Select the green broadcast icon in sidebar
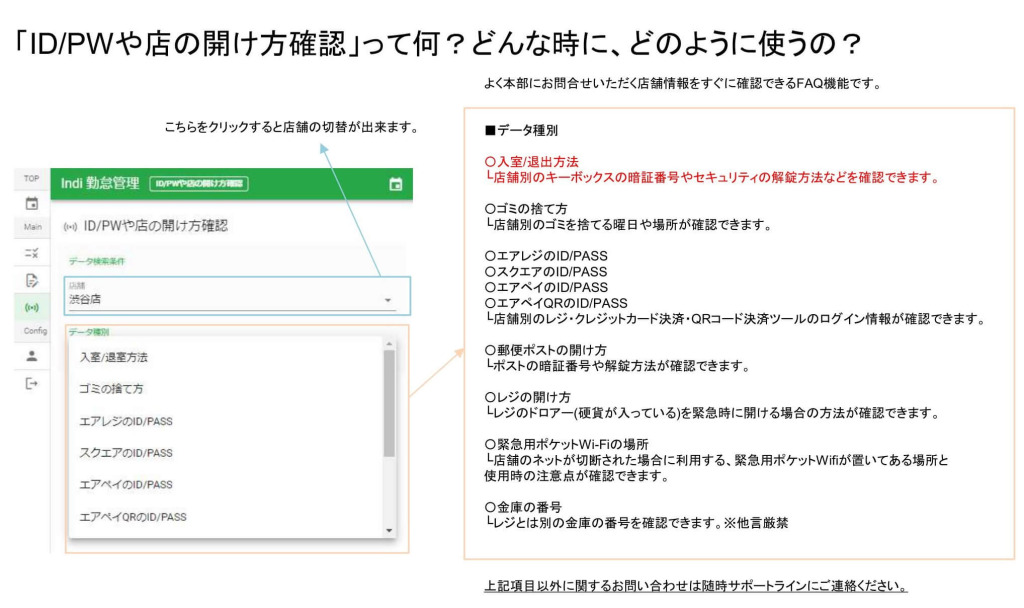This screenshot has width=1024, height=608. (x=31, y=306)
